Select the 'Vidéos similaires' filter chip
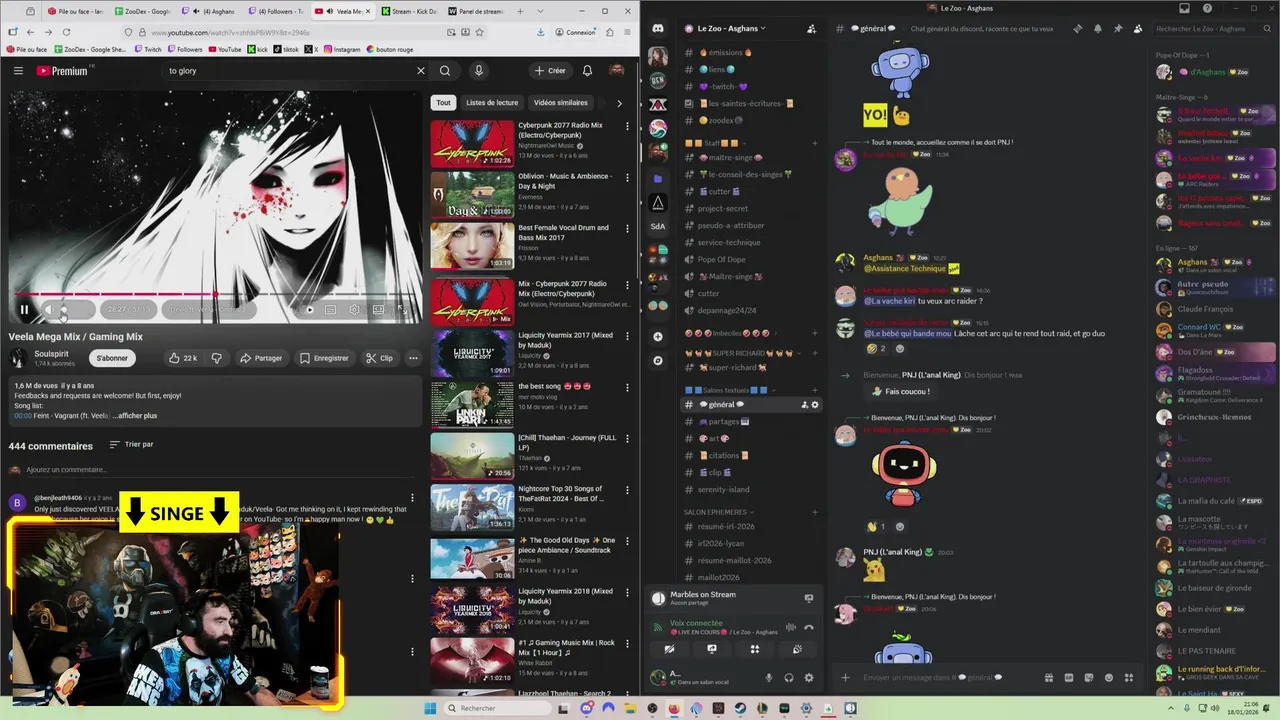This screenshot has height=720, width=1280. 560,103
